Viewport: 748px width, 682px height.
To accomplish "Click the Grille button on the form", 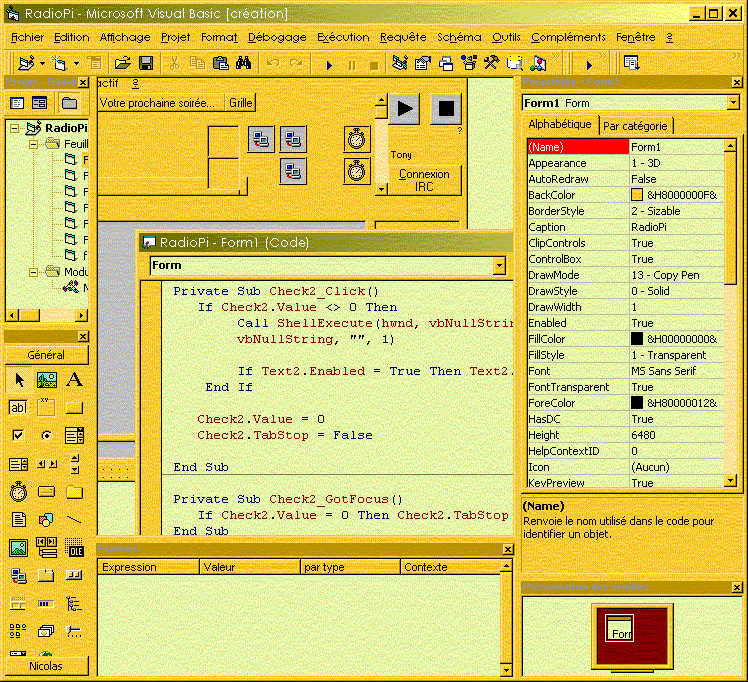I will coord(241,103).
